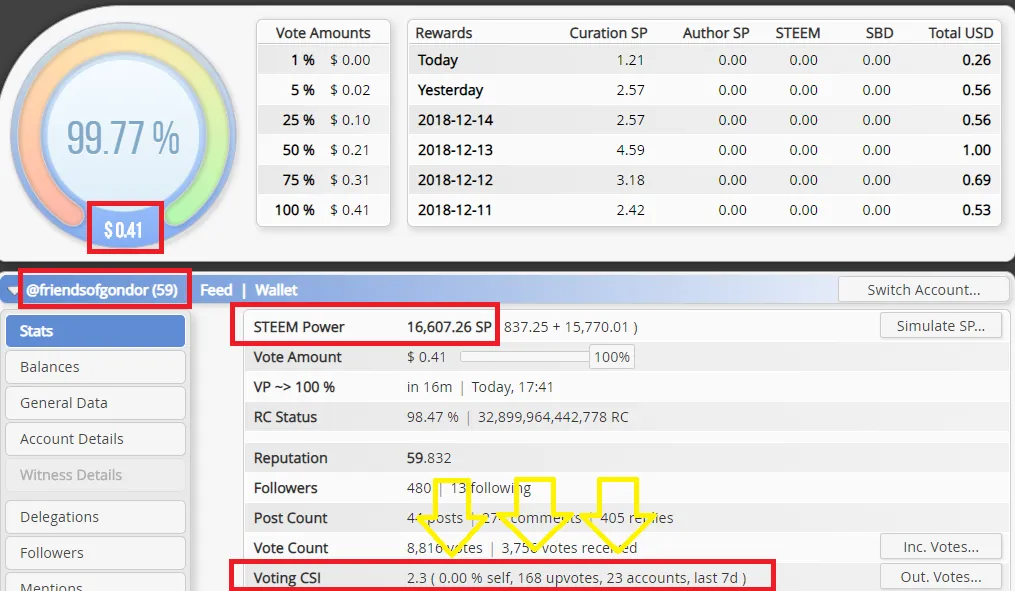Click the 1.00 total USD value
1015x591 pixels.
[x=976, y=150]
